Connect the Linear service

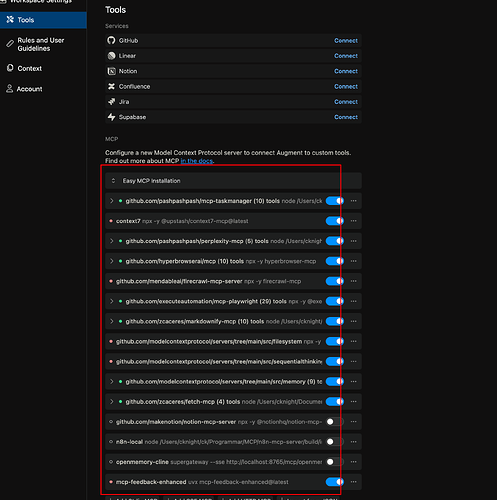(346, 56)
